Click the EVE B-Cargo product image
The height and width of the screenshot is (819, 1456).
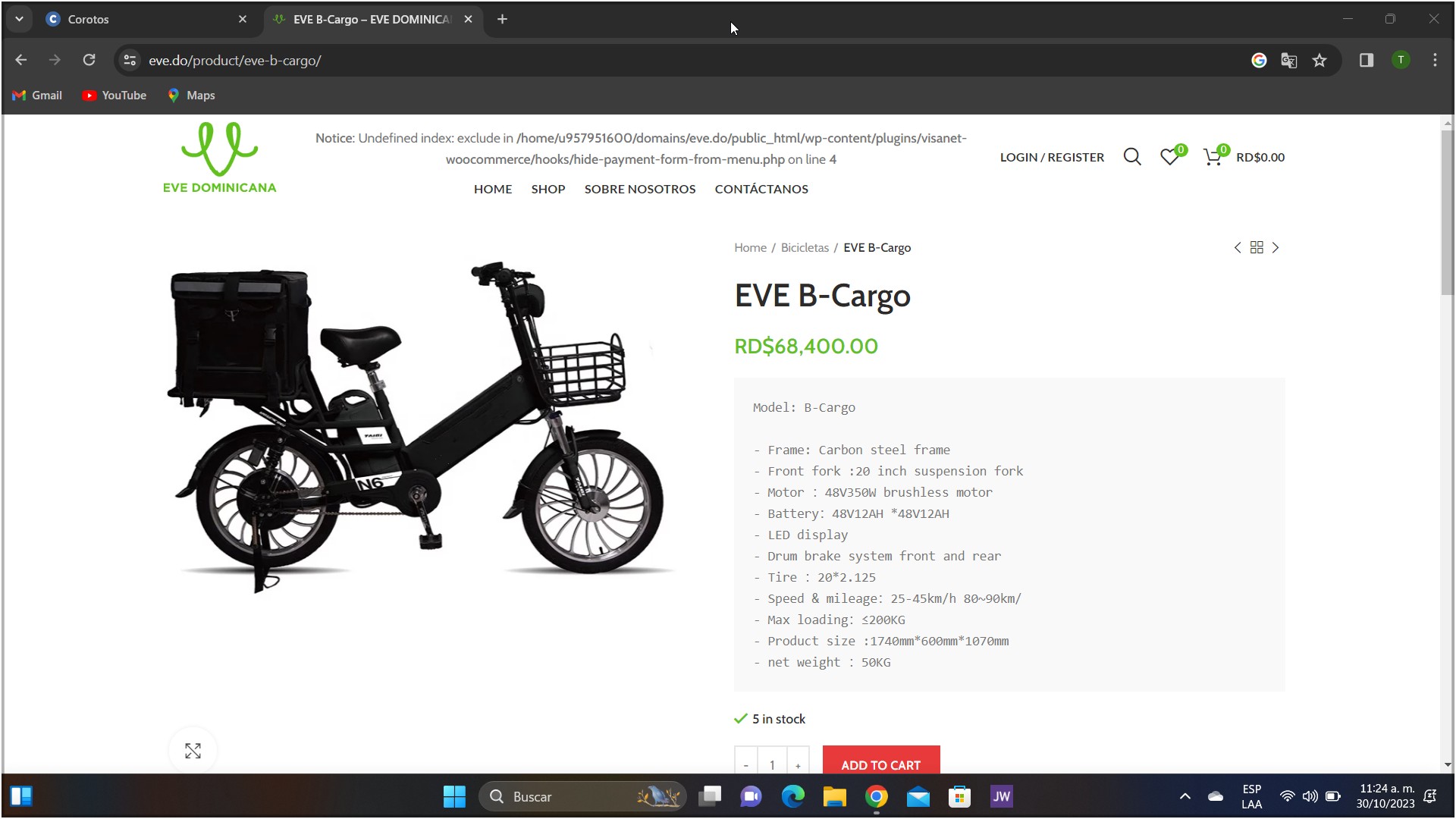pyautogui.click(x=419, y=426)
